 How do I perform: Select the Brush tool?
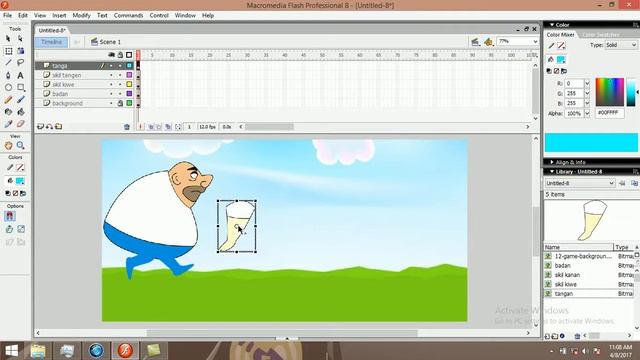pos(20,100)
